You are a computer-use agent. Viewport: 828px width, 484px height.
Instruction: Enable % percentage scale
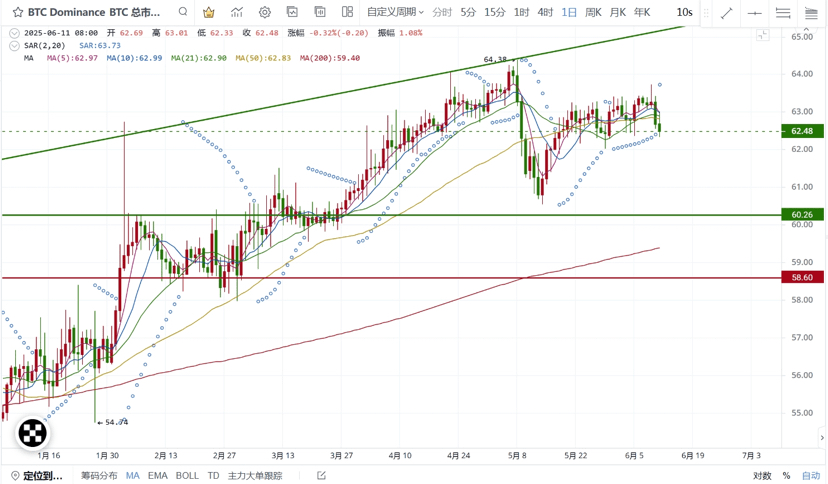click(786, 476)
